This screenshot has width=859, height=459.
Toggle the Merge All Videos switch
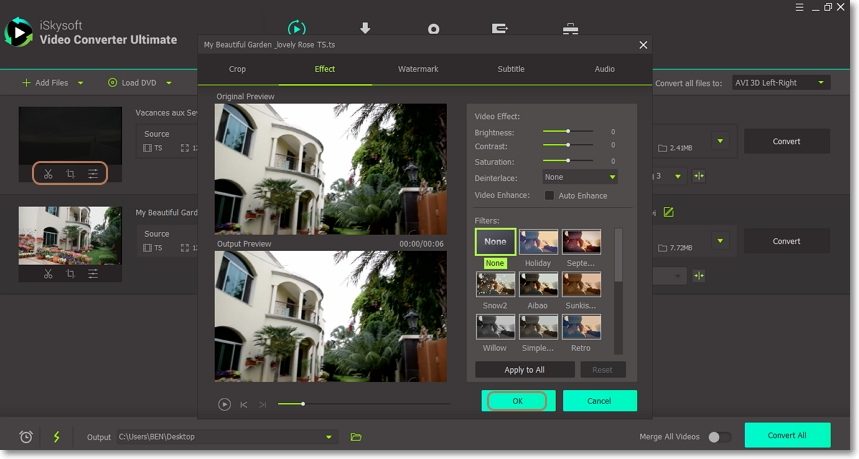[719, 437]
